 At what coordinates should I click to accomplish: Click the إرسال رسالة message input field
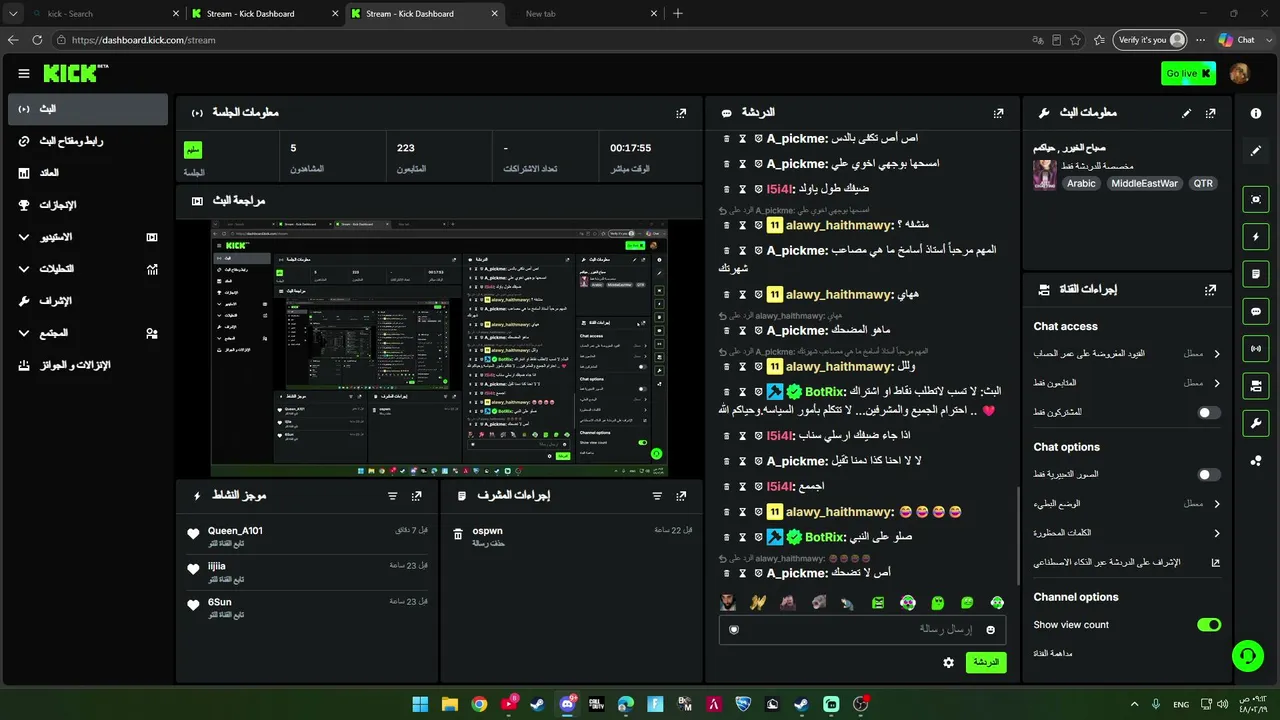point(863,629)
